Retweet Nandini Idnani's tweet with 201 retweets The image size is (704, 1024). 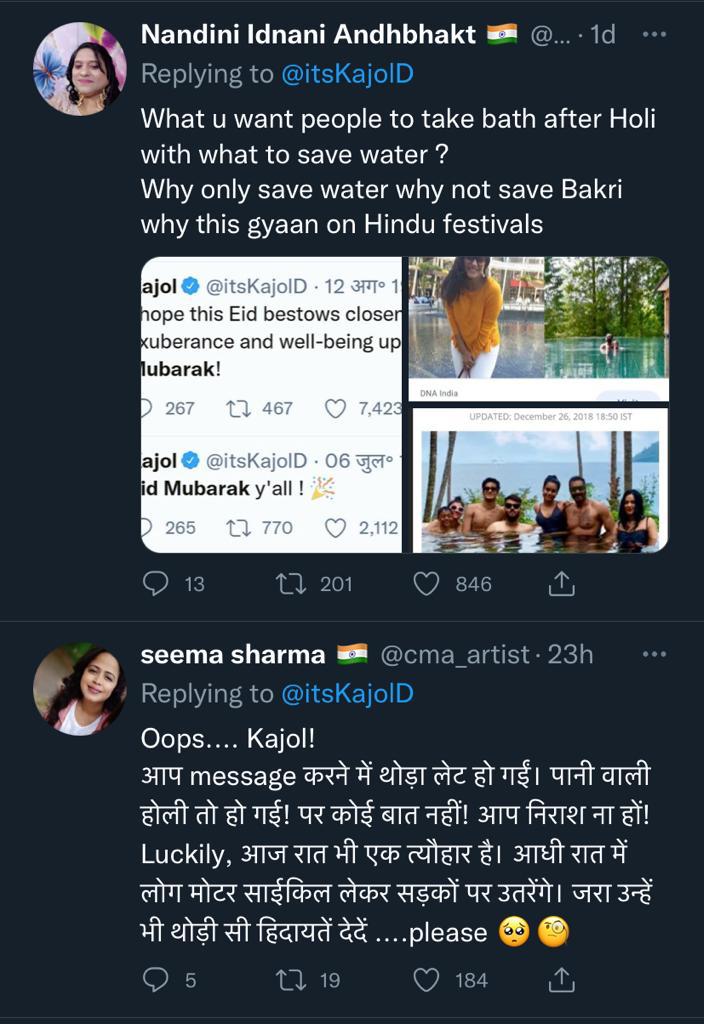pyautogui.click(x=291, y=583)
